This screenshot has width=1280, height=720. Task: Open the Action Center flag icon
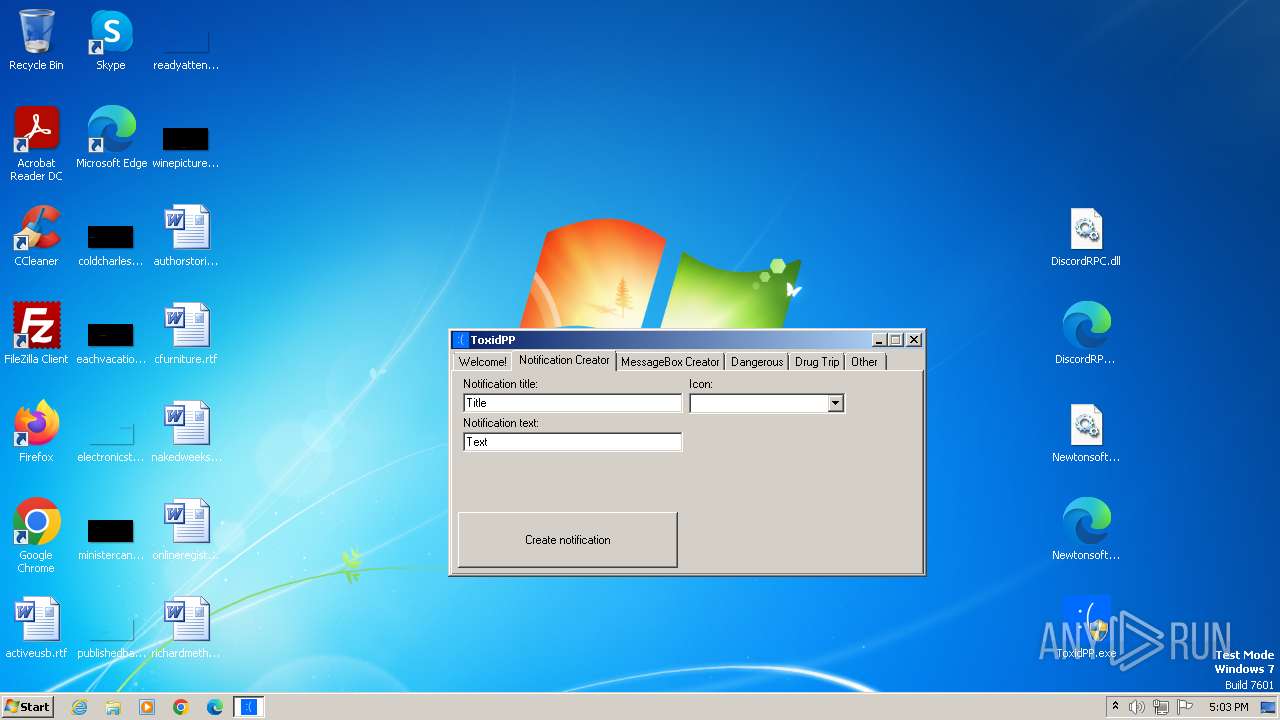coord(1185,707)
